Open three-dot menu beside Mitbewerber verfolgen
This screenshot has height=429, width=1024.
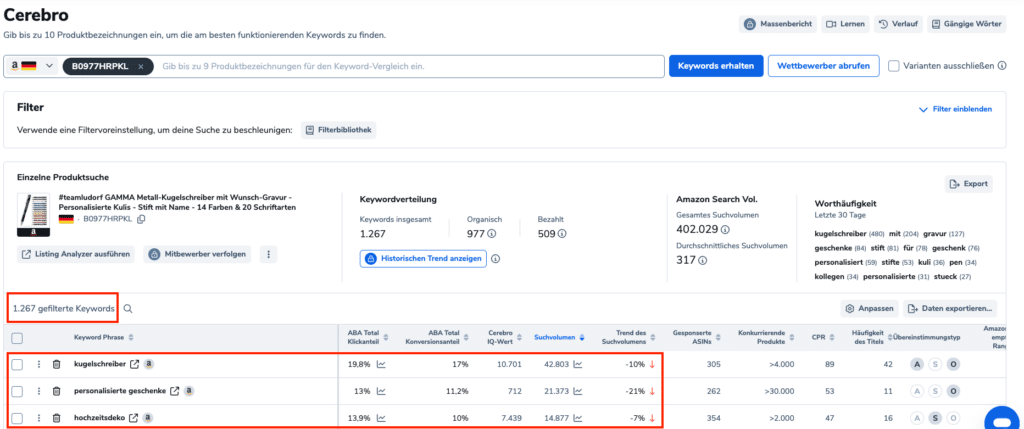268,255
